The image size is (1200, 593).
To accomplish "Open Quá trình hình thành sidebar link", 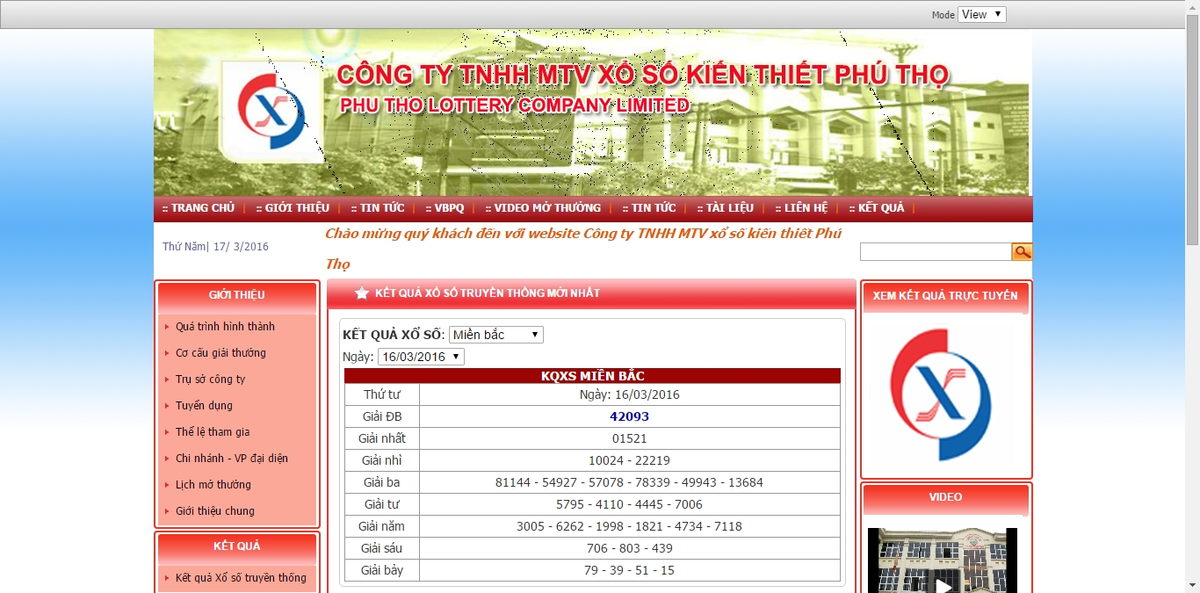I will coord(225,326).
